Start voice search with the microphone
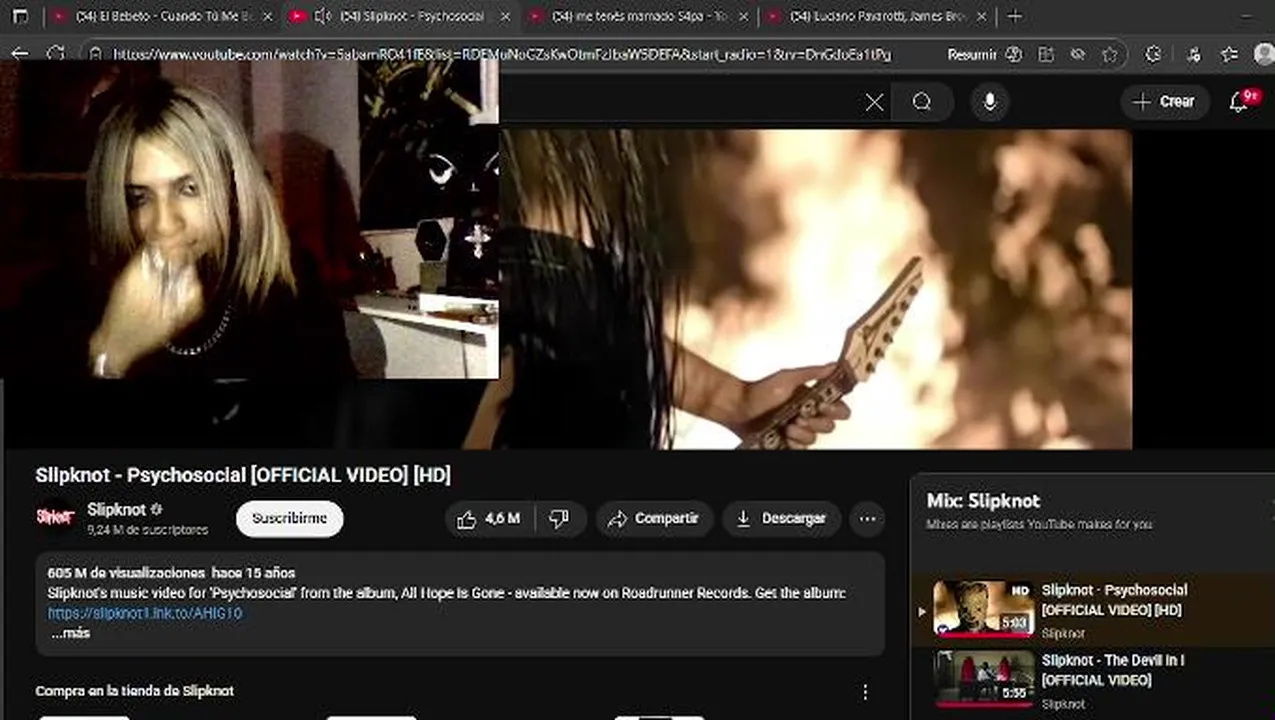 click(x=990, y=102)
